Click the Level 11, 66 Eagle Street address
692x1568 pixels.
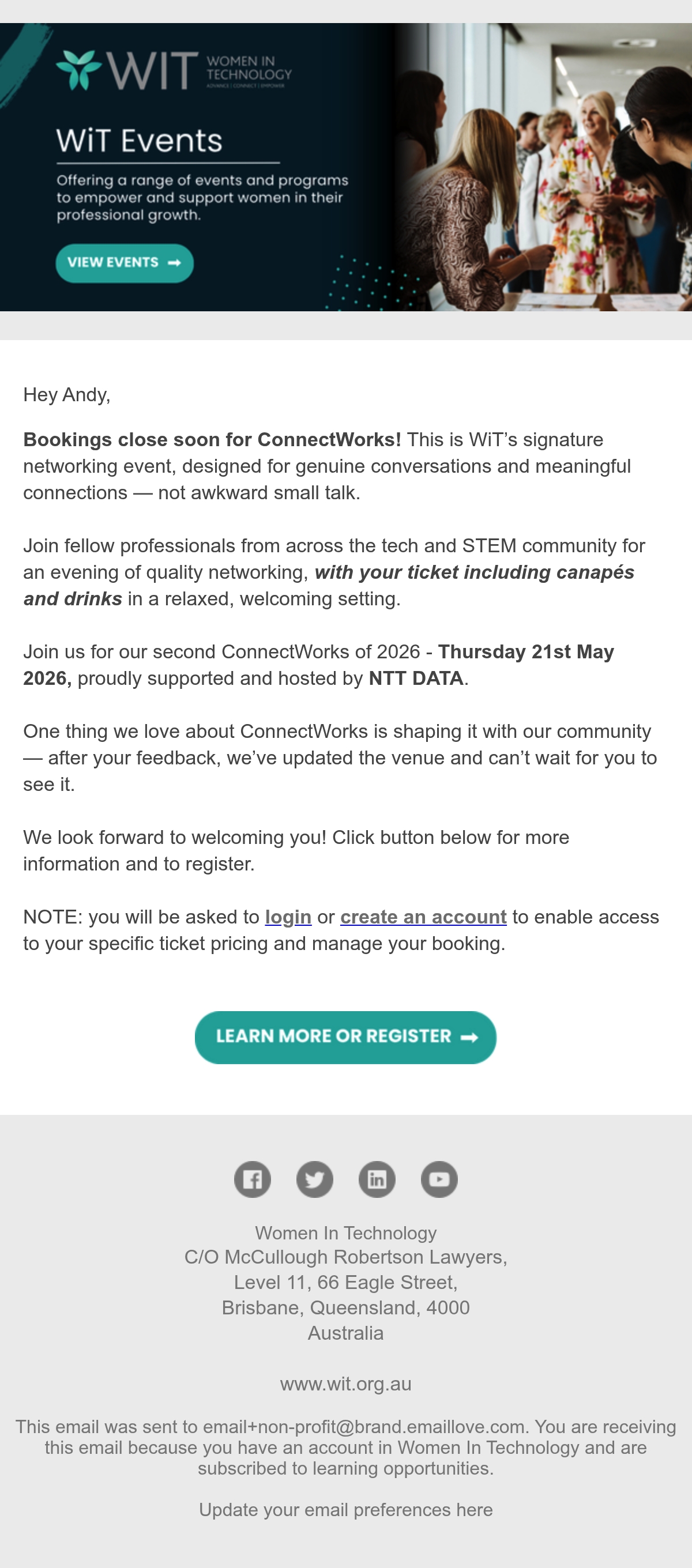pyautogui.click(x=345, y=1283)
